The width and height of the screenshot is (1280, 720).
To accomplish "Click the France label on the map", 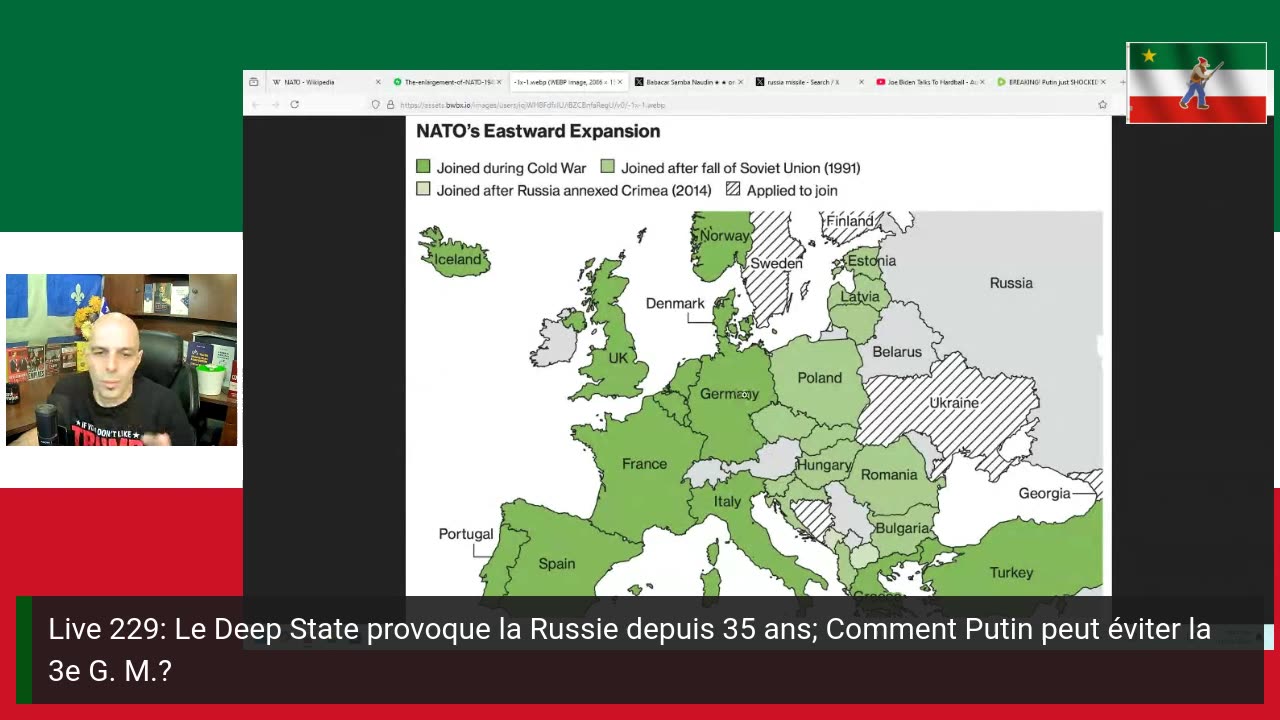I will point(644,464).
